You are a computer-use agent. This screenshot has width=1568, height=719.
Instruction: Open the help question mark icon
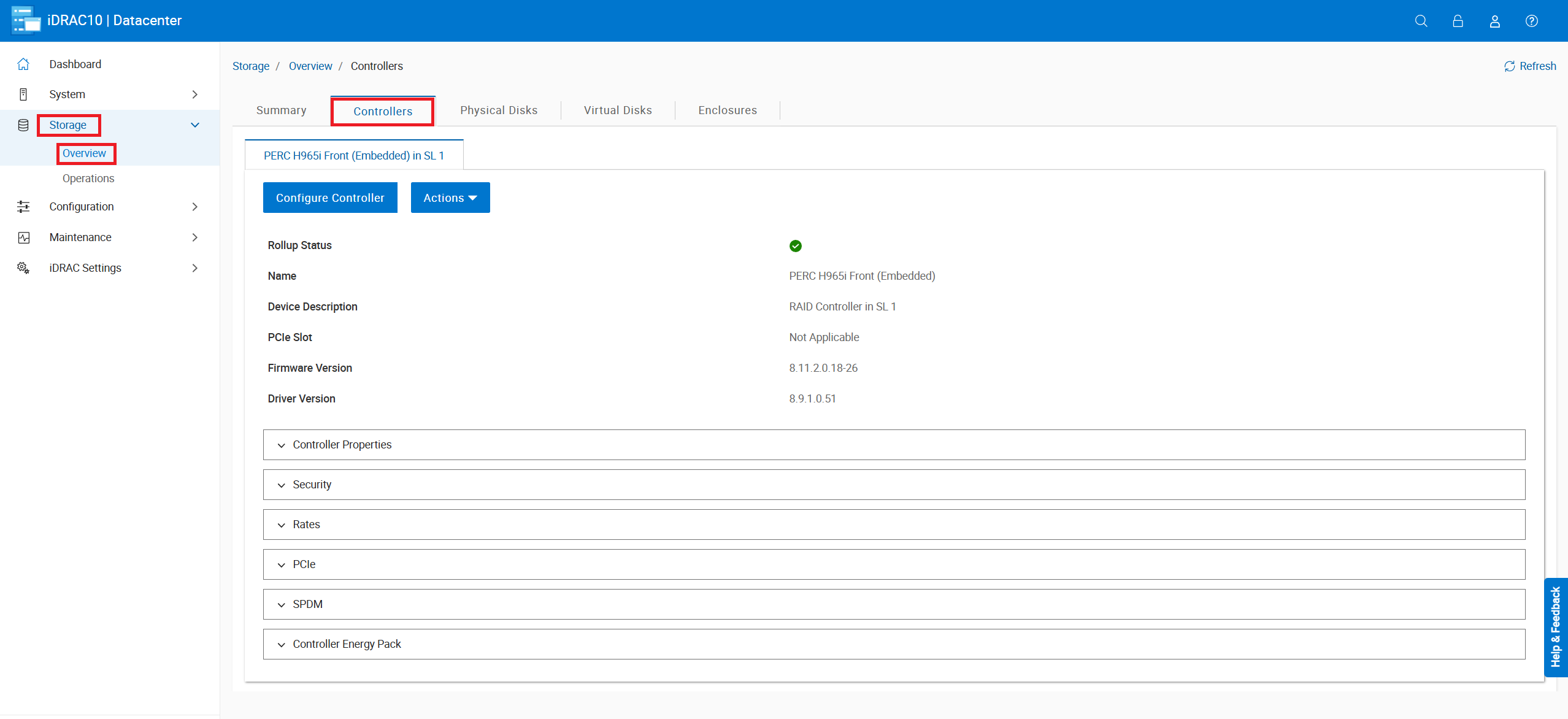pos(1531,21)
